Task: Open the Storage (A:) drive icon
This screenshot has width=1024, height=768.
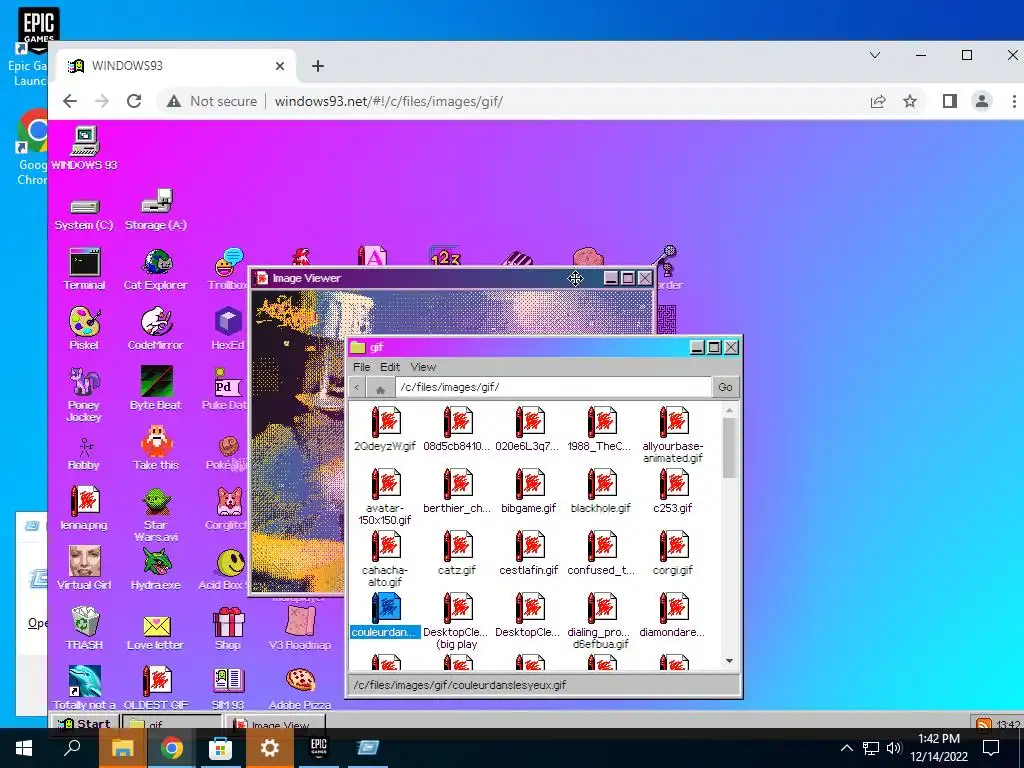Action: (156, 202)
